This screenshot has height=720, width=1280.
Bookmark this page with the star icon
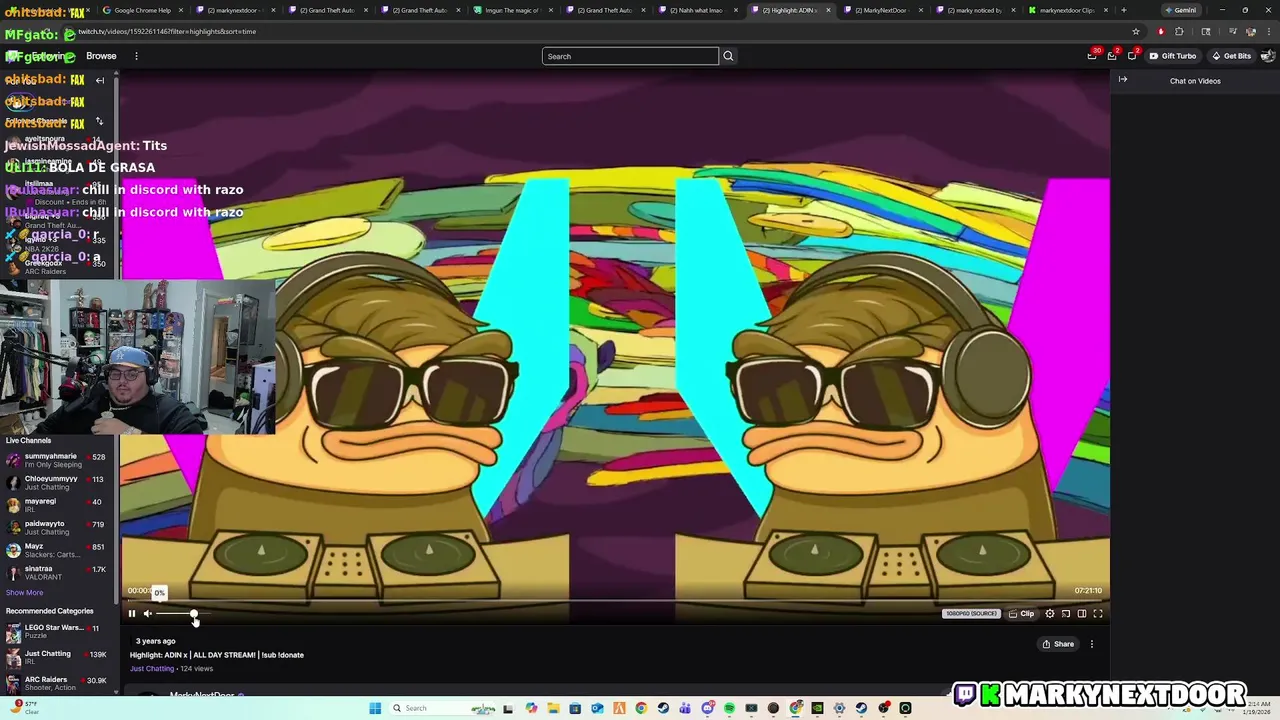pos(1136,31)
